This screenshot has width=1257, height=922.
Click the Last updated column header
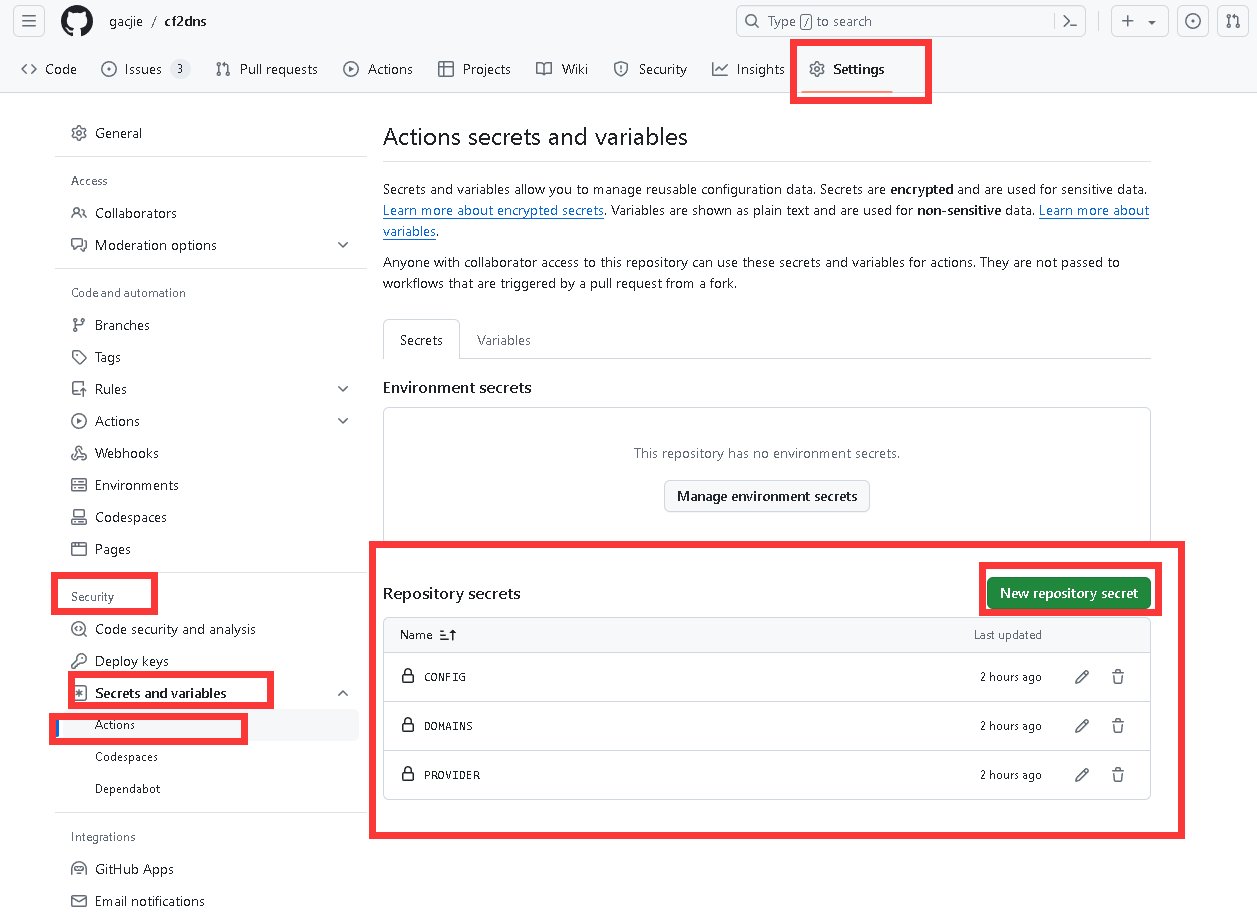point(1008,635)
